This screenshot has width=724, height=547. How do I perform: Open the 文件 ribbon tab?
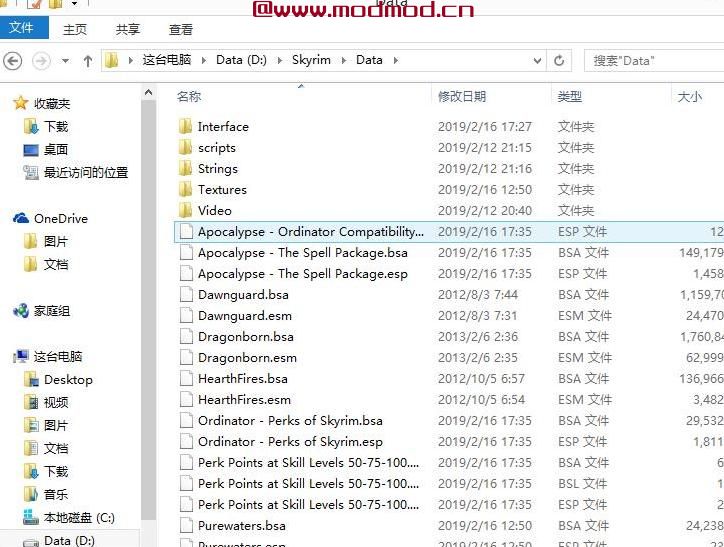point(23,28)
